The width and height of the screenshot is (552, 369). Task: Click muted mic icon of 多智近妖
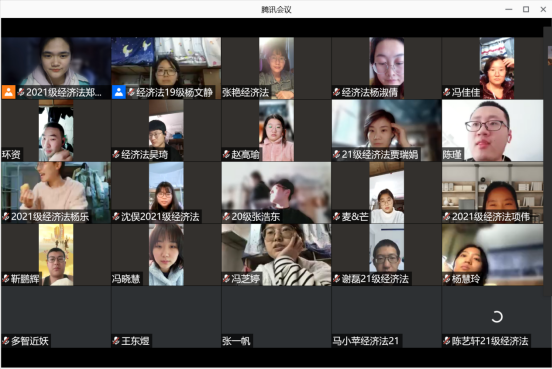(x=6, y=340)
